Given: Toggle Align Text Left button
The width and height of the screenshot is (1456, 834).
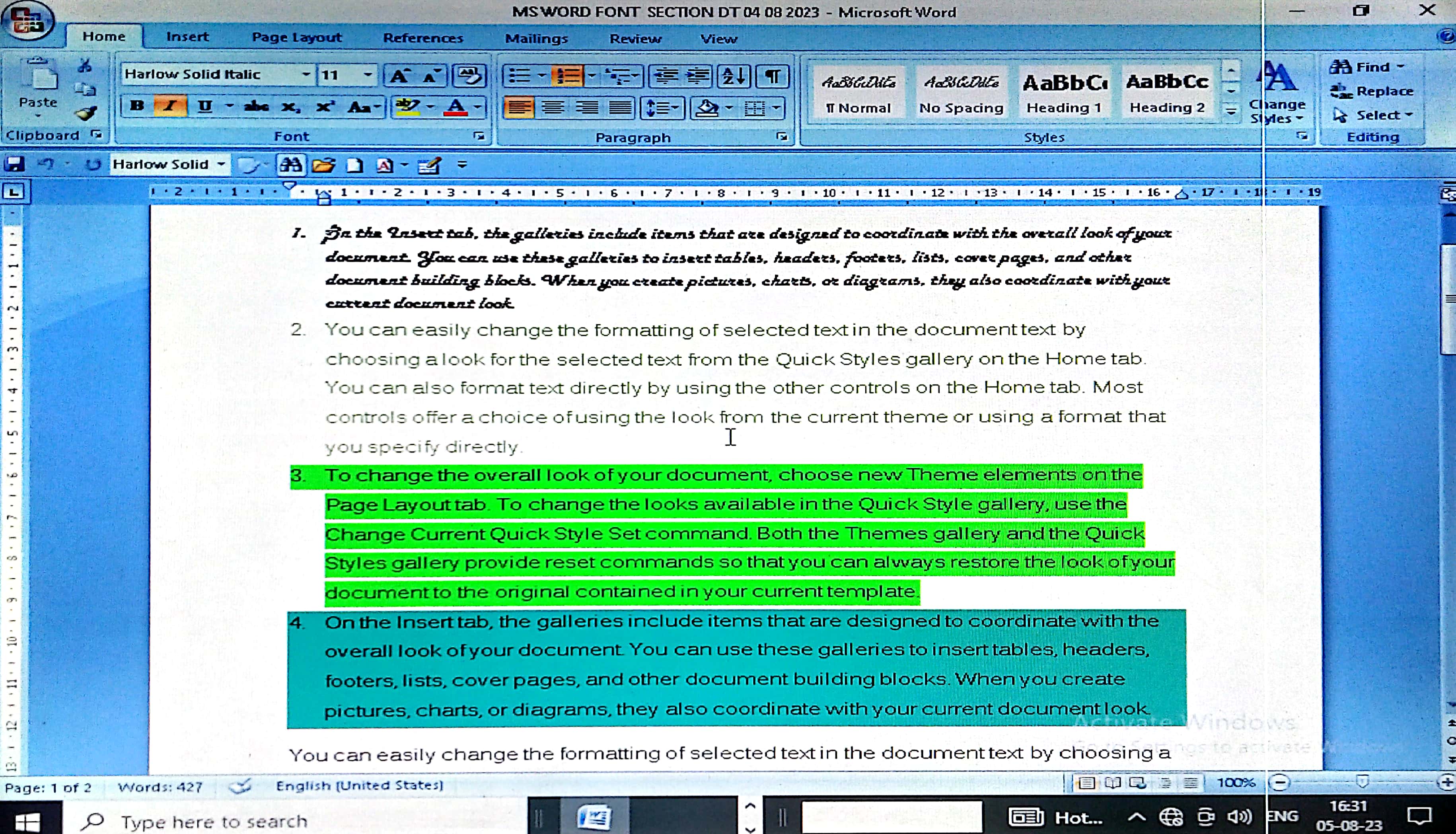Looking at the screenshot, I should point(519,108).
